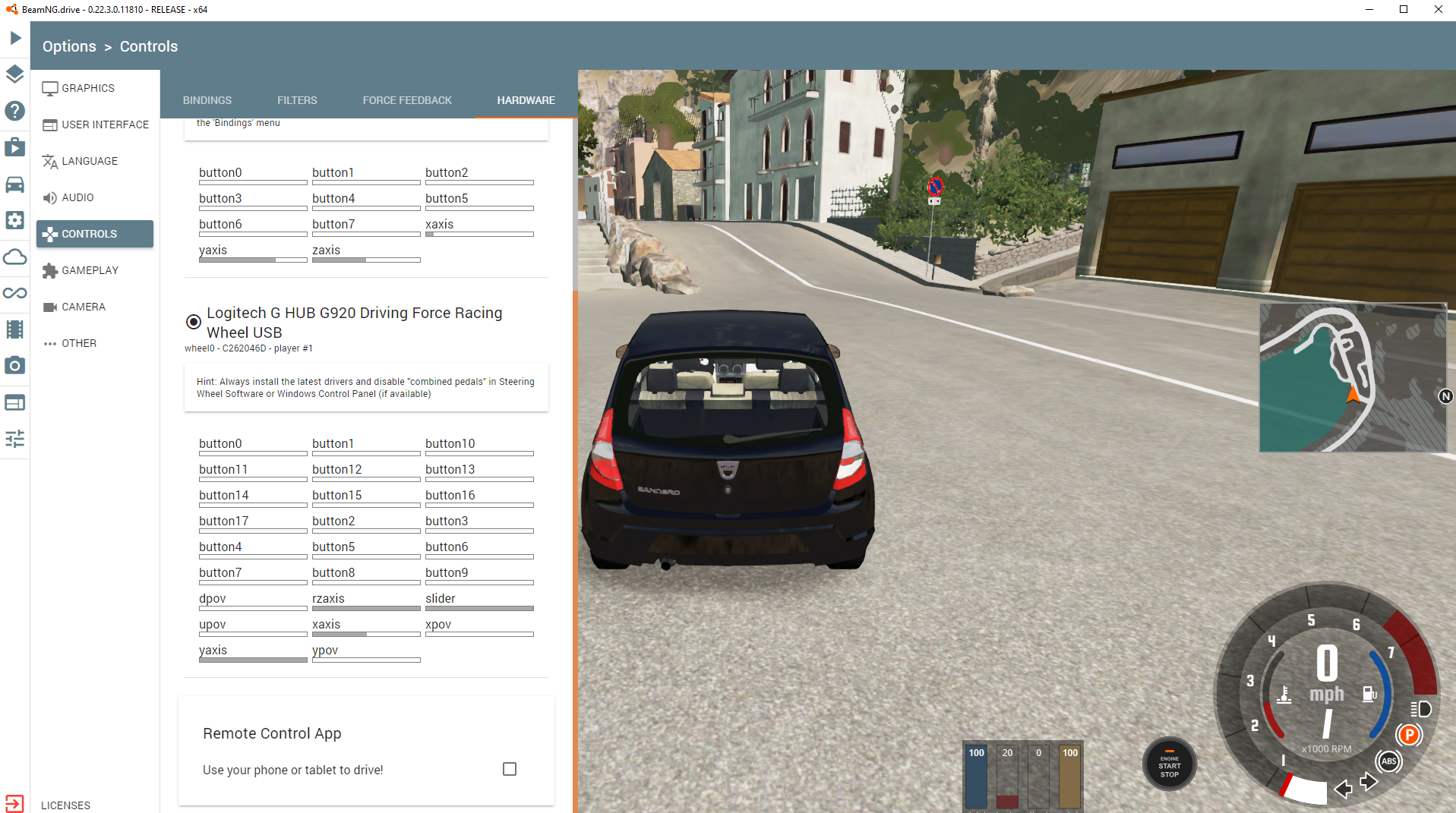Click the 'ypov' input label
1456x813 pixels.
click(325, 650)
